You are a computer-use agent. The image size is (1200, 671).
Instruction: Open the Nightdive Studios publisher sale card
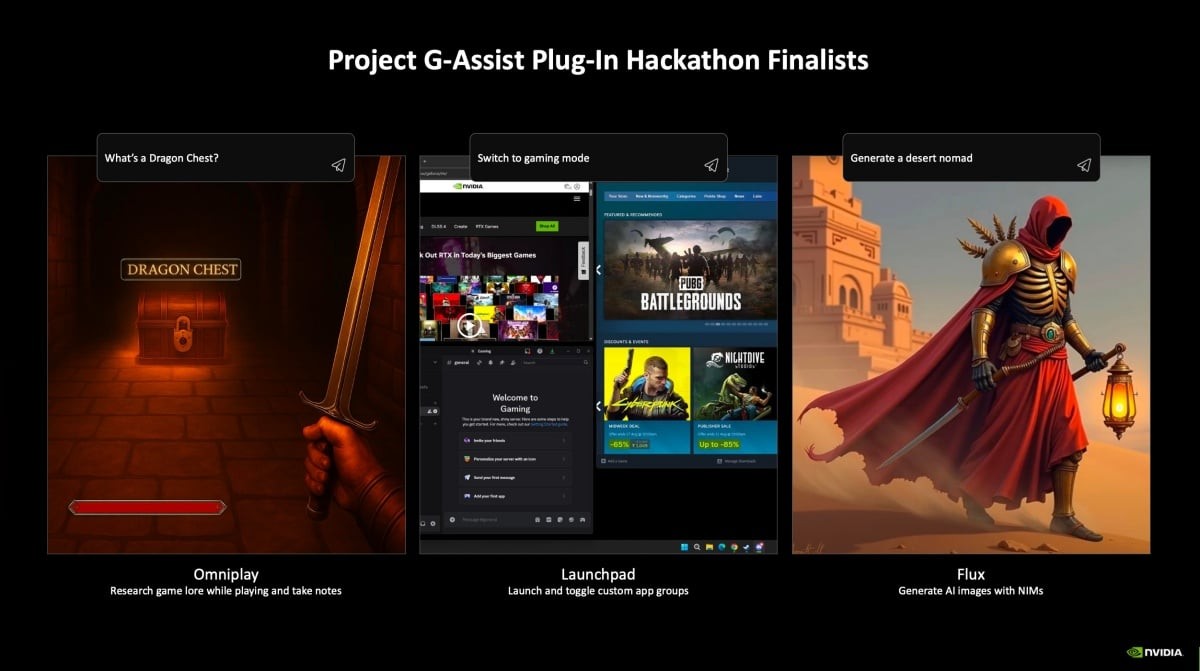(x=735, y=400)
